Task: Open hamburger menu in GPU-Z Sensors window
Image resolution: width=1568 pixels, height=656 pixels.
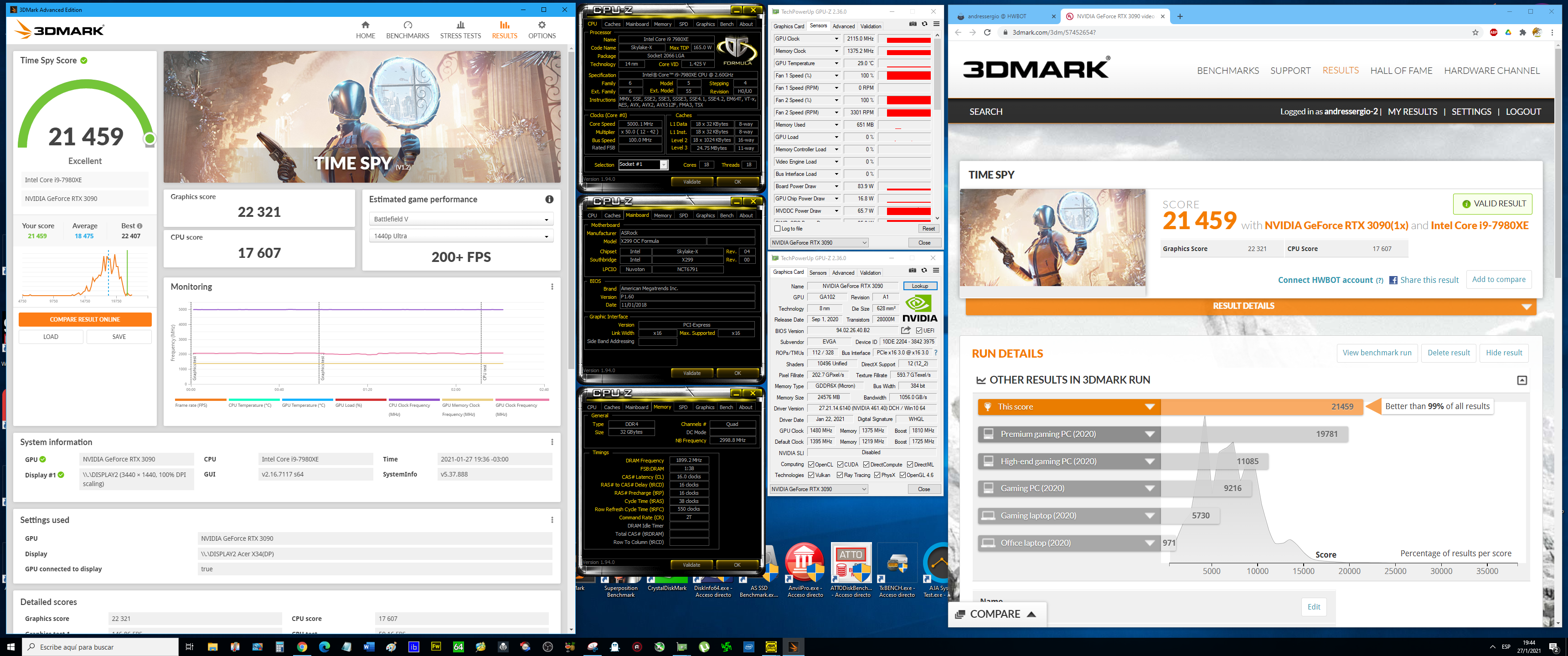Action: click(936, 24)
